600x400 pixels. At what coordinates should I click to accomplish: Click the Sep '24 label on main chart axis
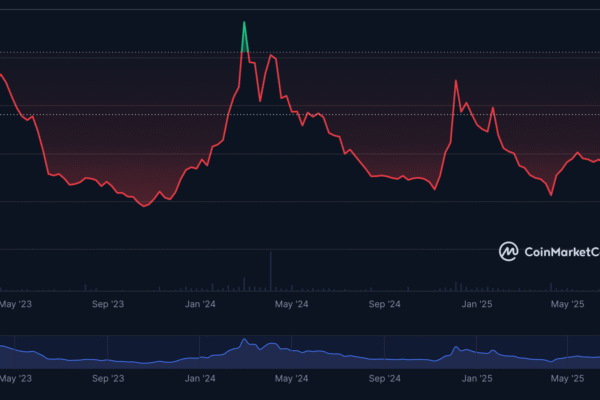tap(384, 304)
